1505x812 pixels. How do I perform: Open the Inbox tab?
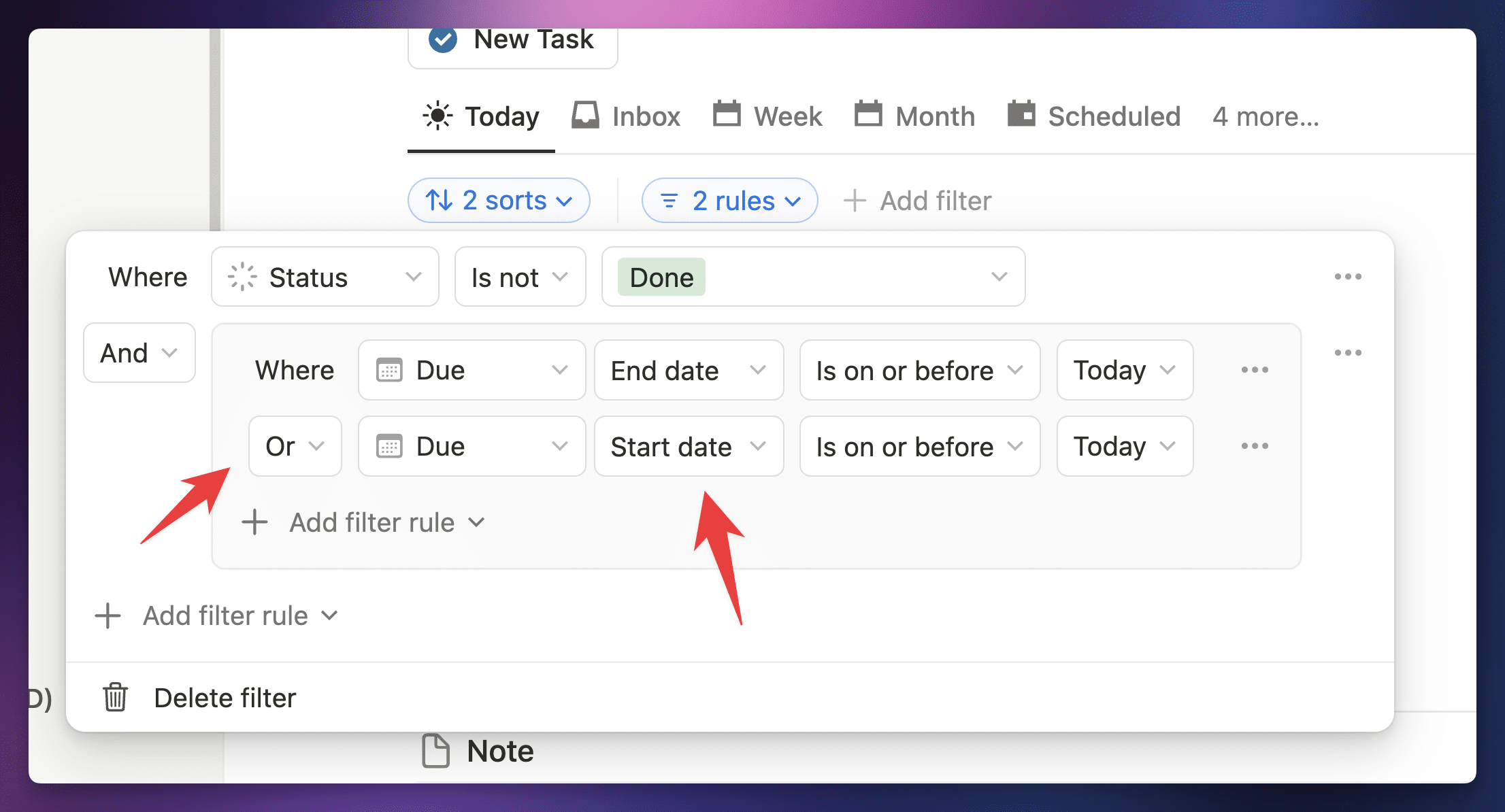(x=626, y=116)
